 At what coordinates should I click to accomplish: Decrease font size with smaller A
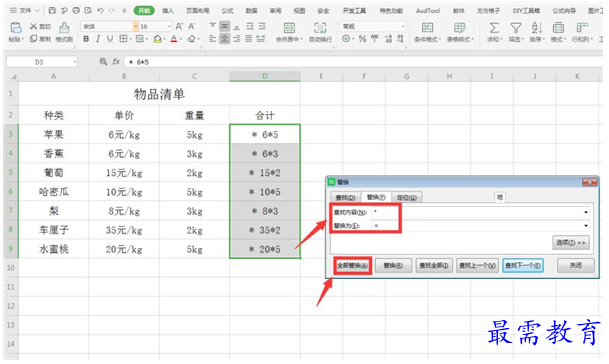tap(191, 26)
